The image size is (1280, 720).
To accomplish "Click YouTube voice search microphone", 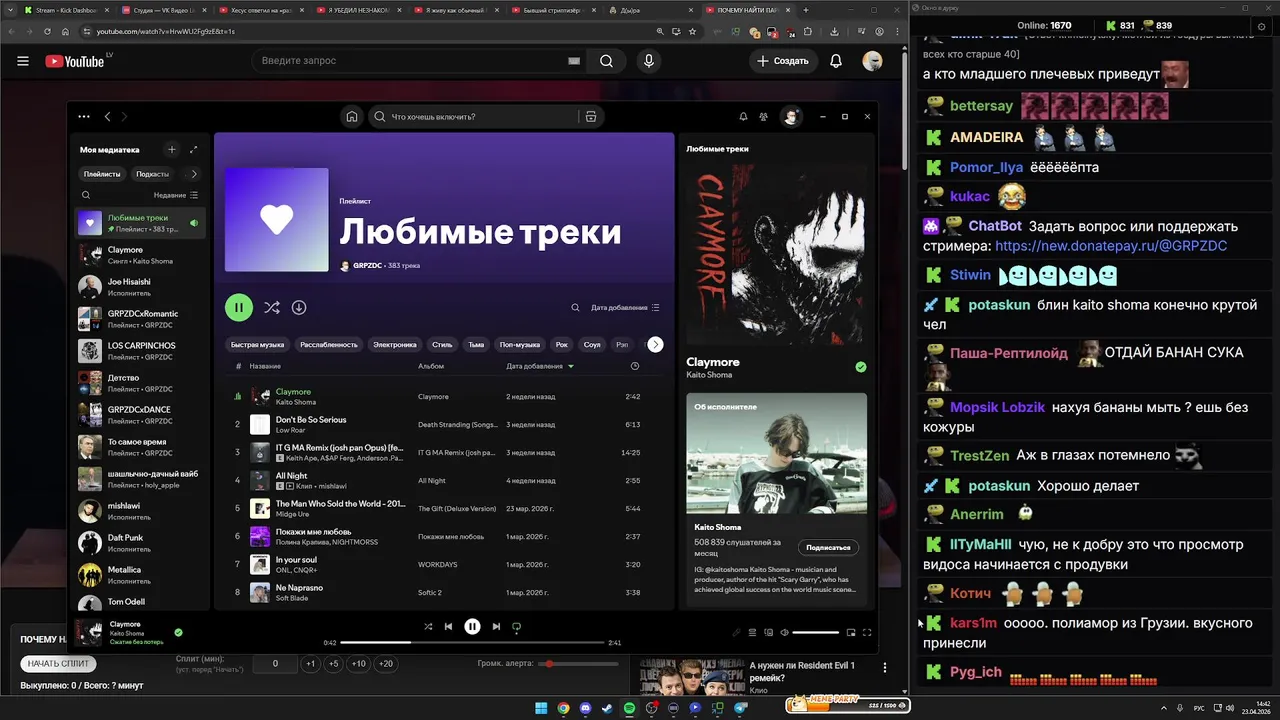I will tap(649, 61).
